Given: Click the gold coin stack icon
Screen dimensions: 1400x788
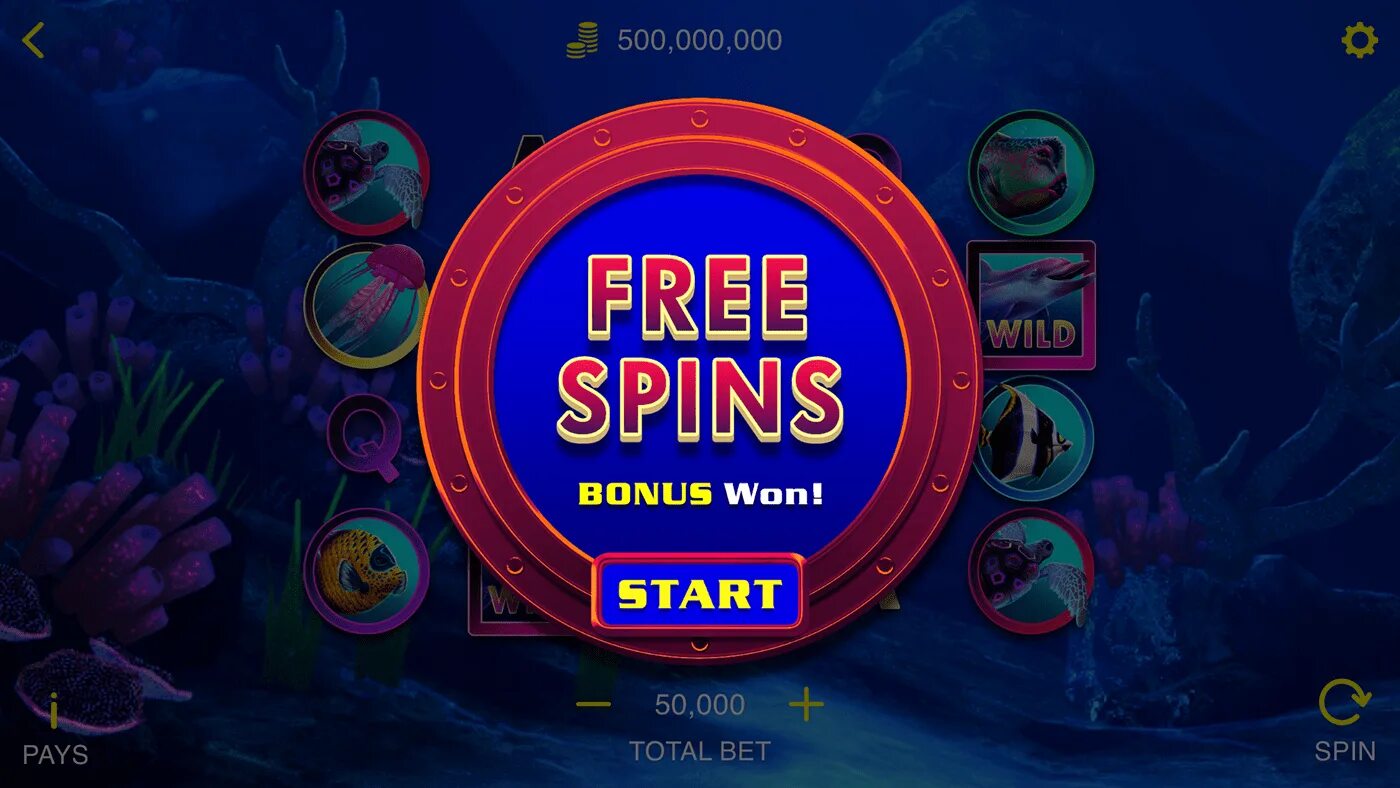Looking at the screenshot, I should 582,41.
